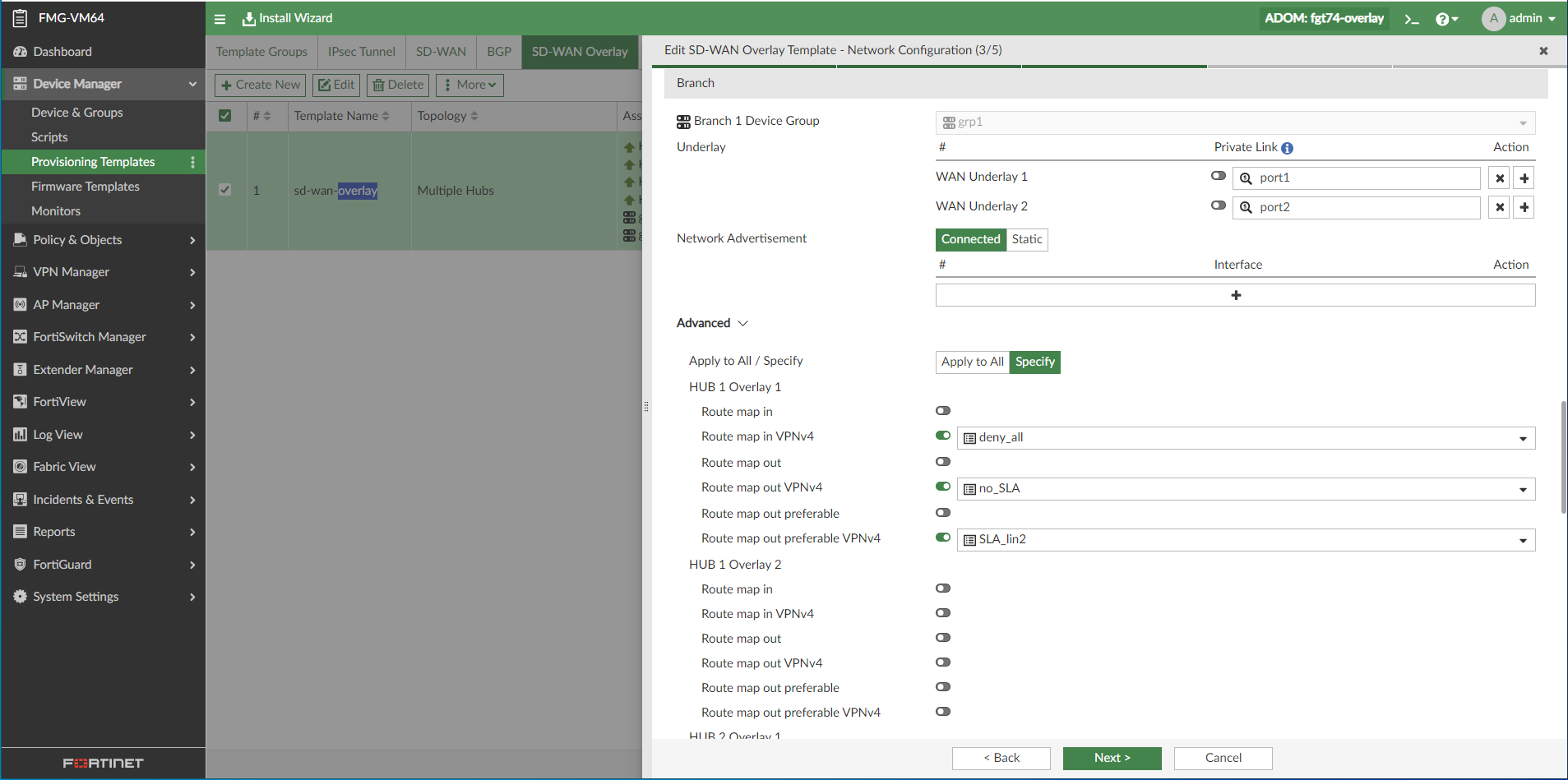Create New SD-WAN overlay template

[259, 84]
